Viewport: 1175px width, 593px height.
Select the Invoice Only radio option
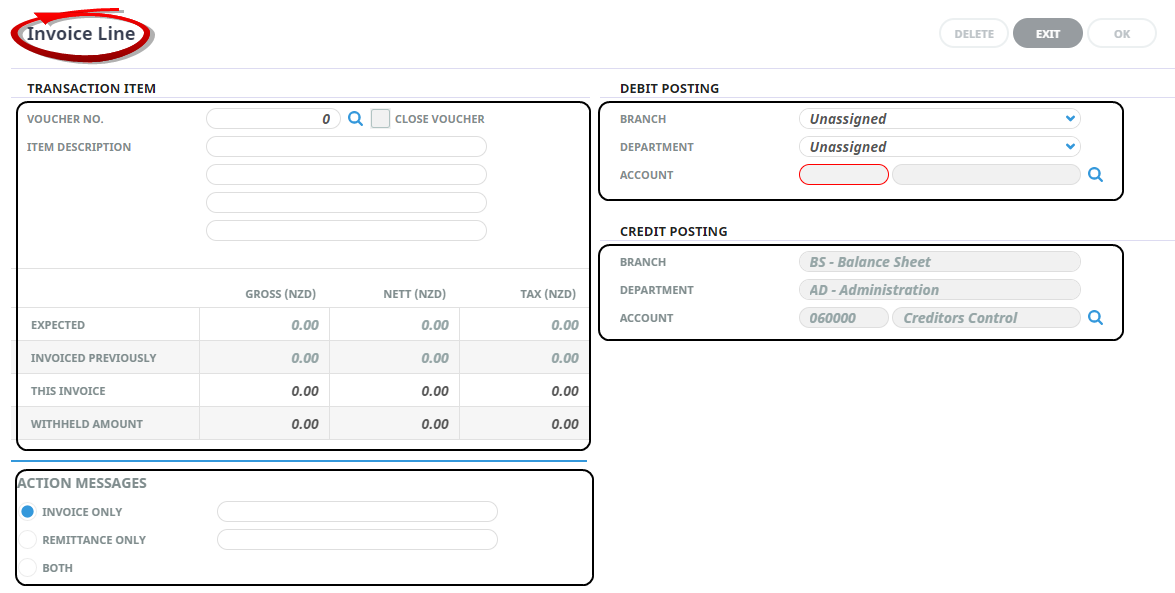tap(28, 512)
